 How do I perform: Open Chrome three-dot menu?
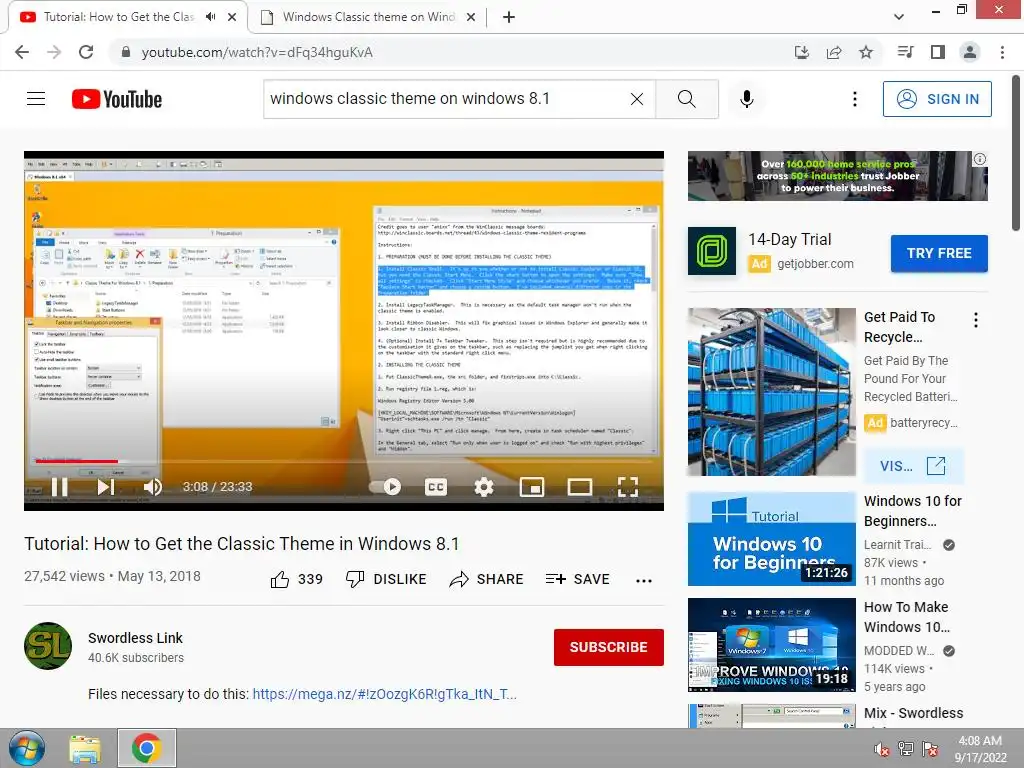(x=1002, y=52)
